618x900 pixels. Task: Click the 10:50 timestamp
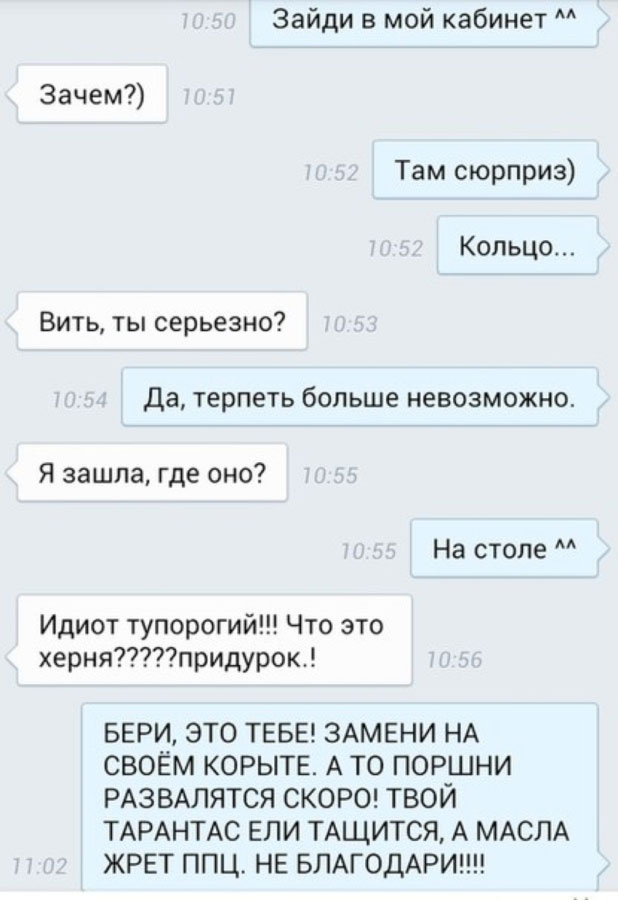pyautogui.click(x=208, y=22)
